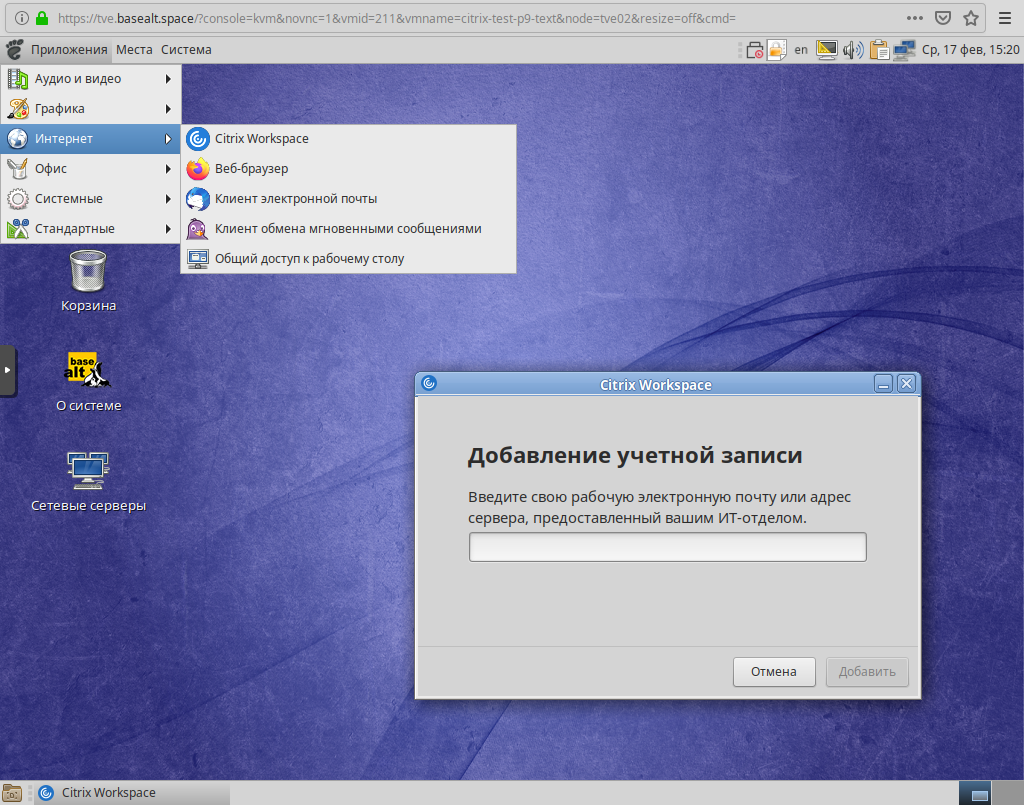Minimize the Citrix Workspace dialog
This screenshot has width=1024, height=805.
[x=883, y=383]
